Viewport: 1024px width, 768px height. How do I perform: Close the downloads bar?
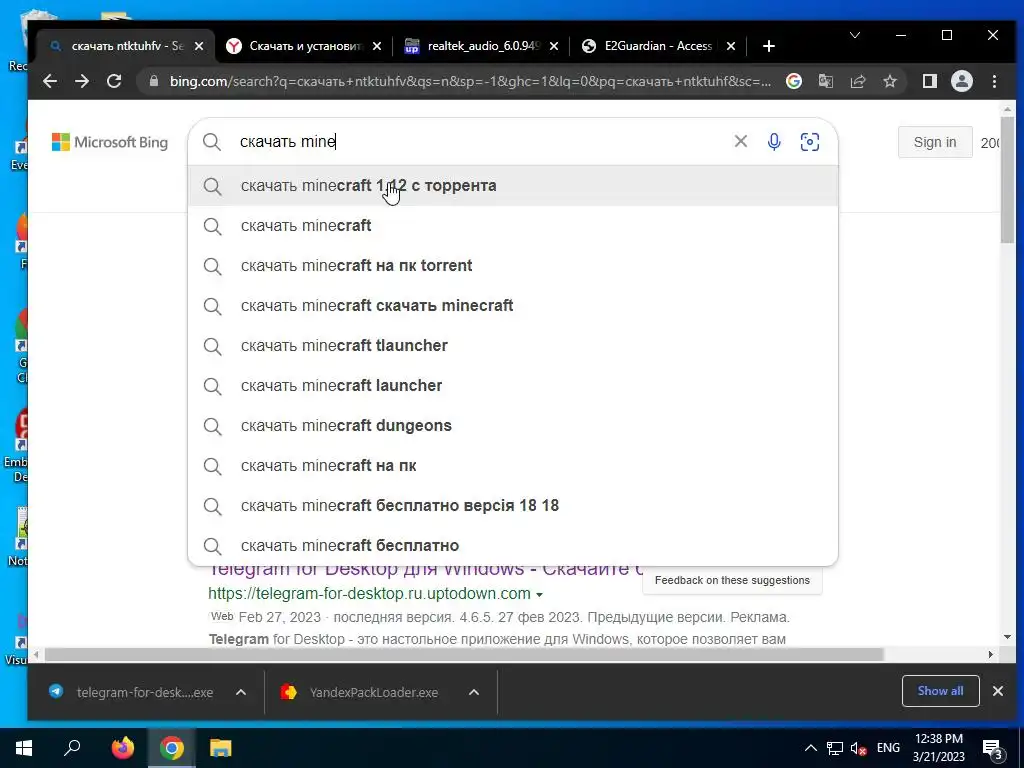(998, 691)
